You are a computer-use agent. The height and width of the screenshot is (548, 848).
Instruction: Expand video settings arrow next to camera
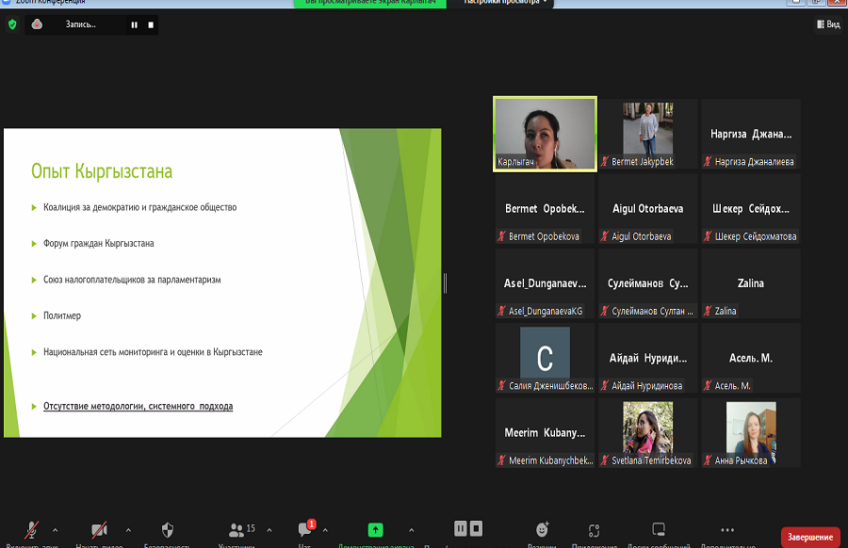pos(128,530)
